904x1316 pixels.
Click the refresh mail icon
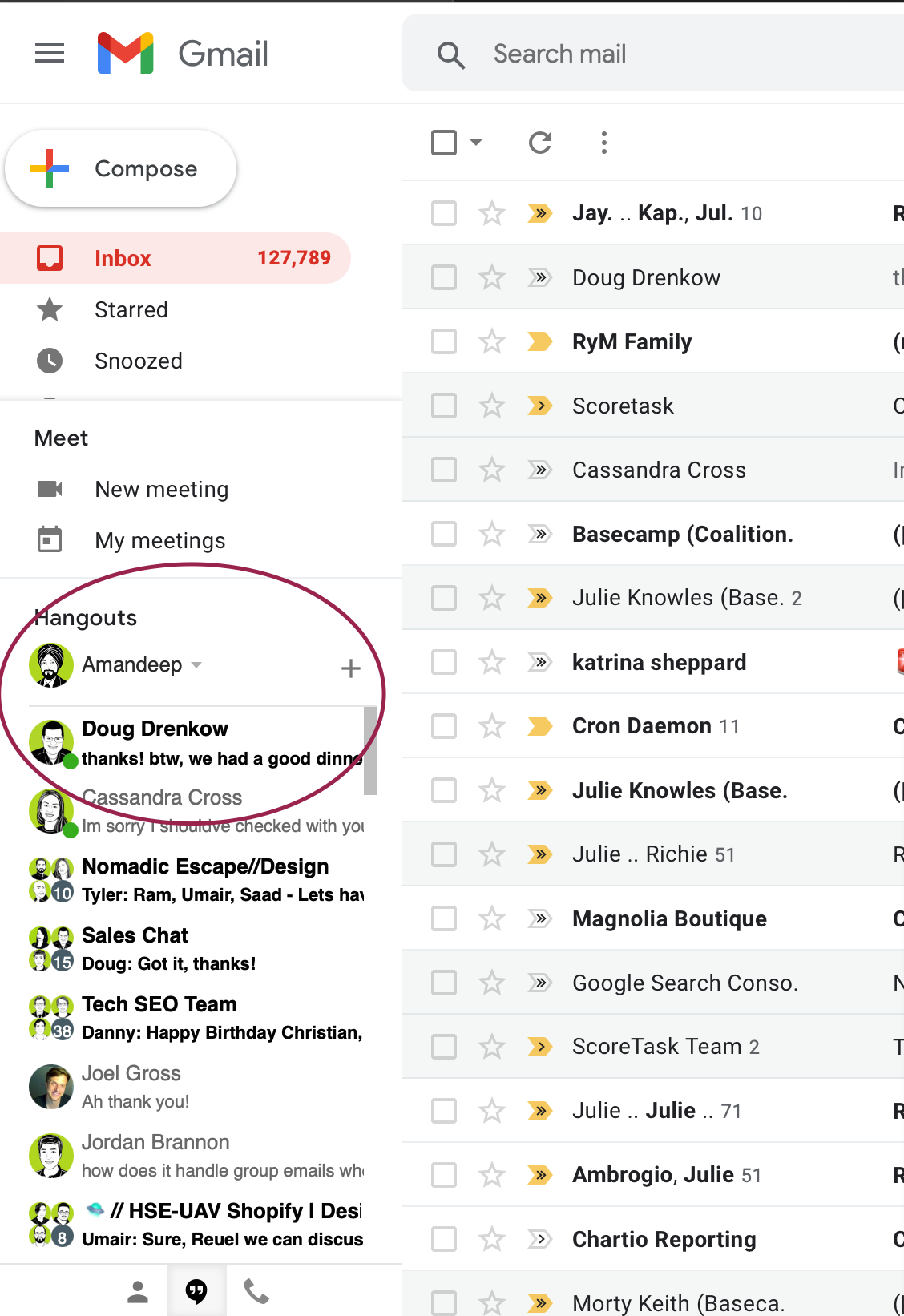click(540, 143)
